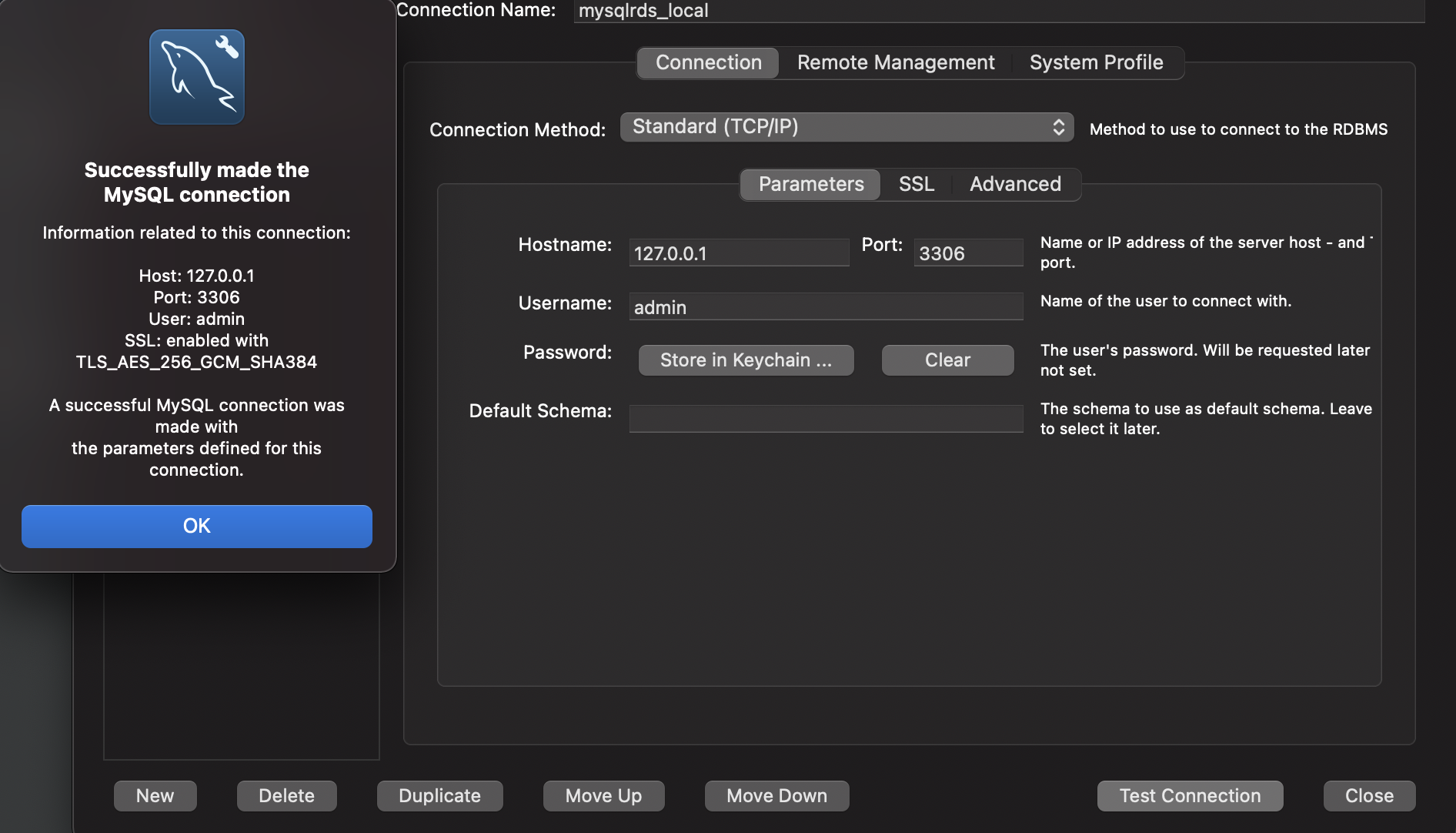Clear the stored password
Viewport: 1456px width, 833px height.
point(947,360)
